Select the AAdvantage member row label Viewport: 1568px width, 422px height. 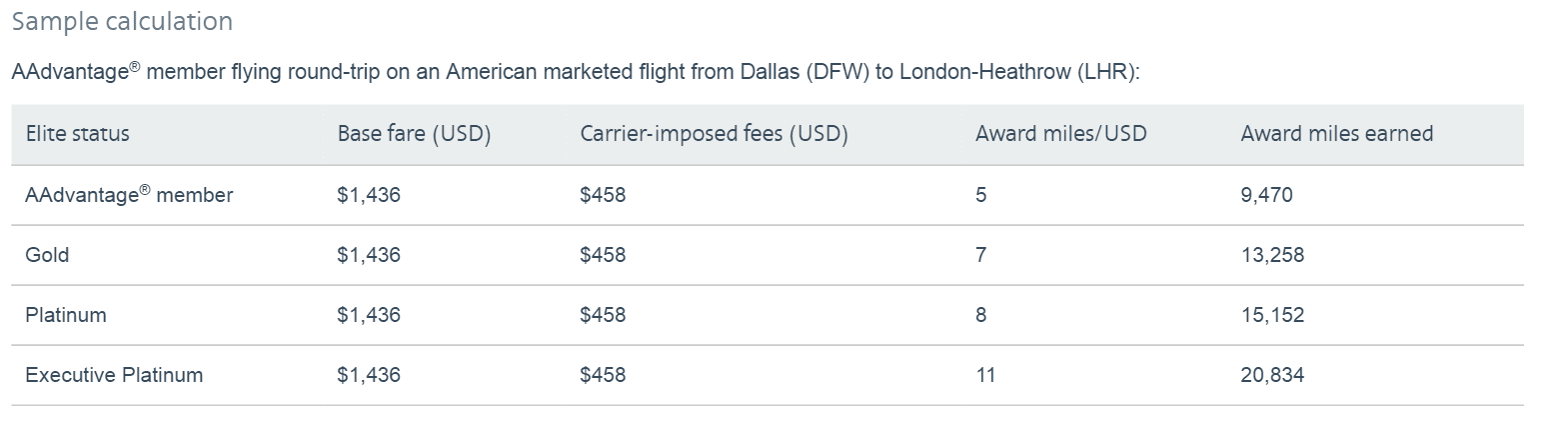(x=129, y=195)
